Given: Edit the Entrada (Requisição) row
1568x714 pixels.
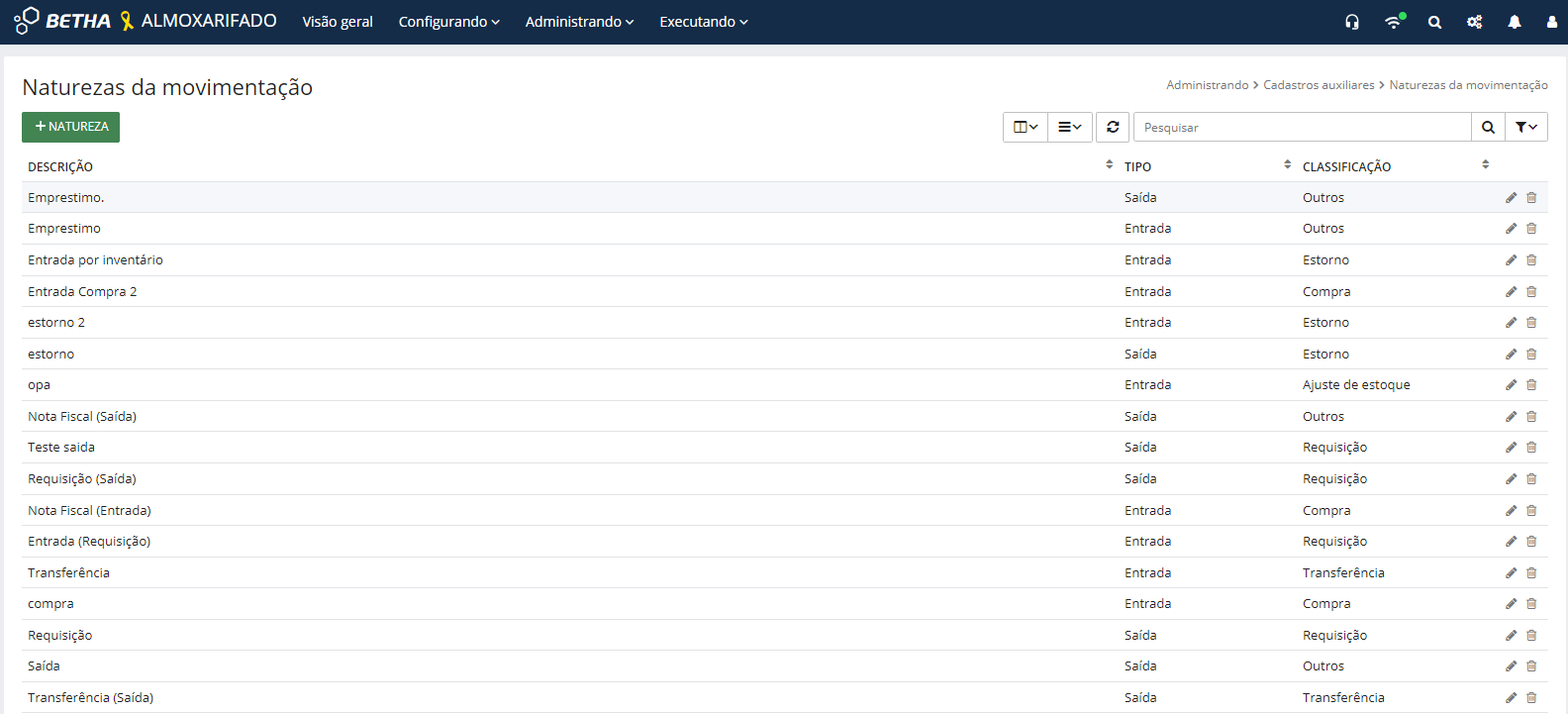Looking at the screenshot, I should pyautogui.click(x=1512, y=542).
